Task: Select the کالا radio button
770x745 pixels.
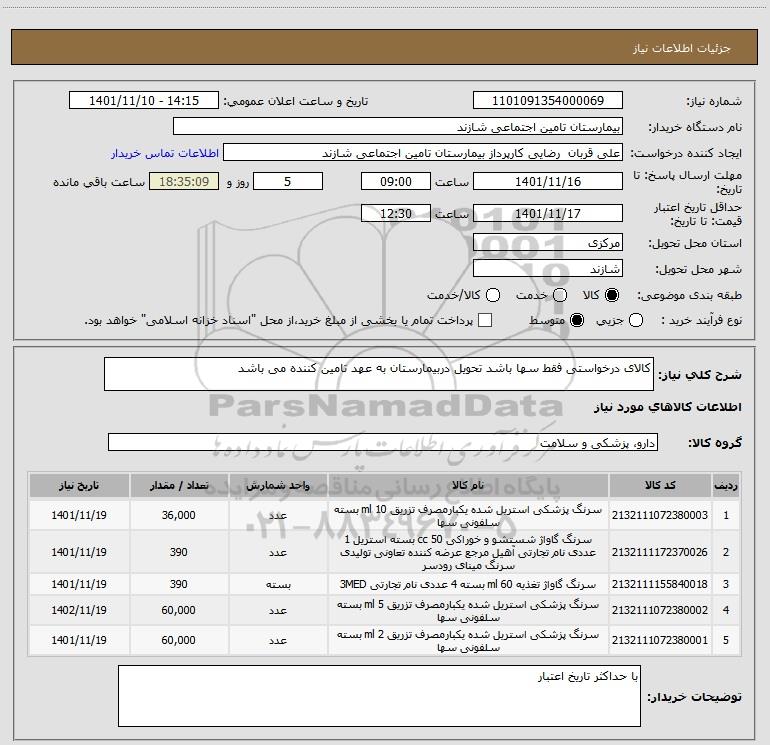Action: pos(612,295)
